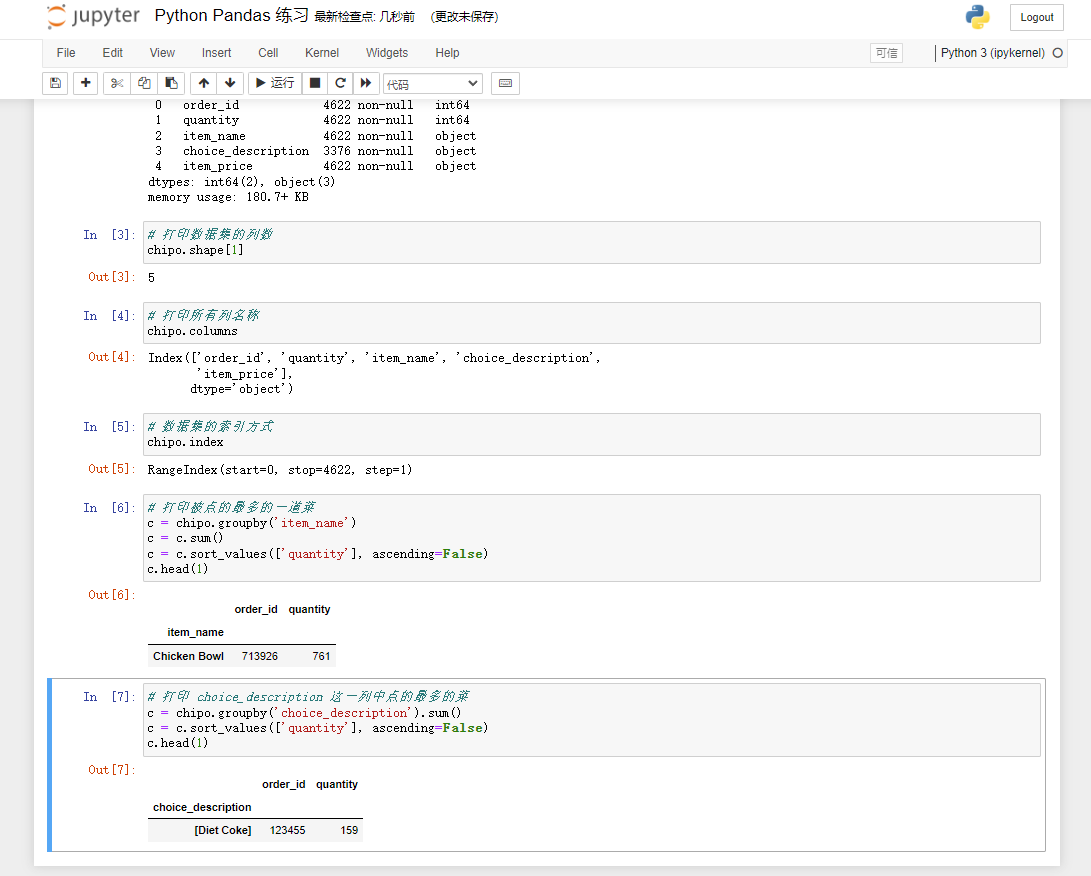The image size is (1091, 876).
Task: Click the Logout button
Action: 1037,17
